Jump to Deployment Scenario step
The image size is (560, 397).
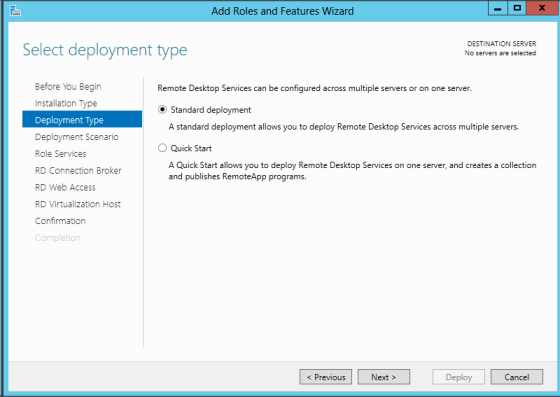click(x=77, y=137)
